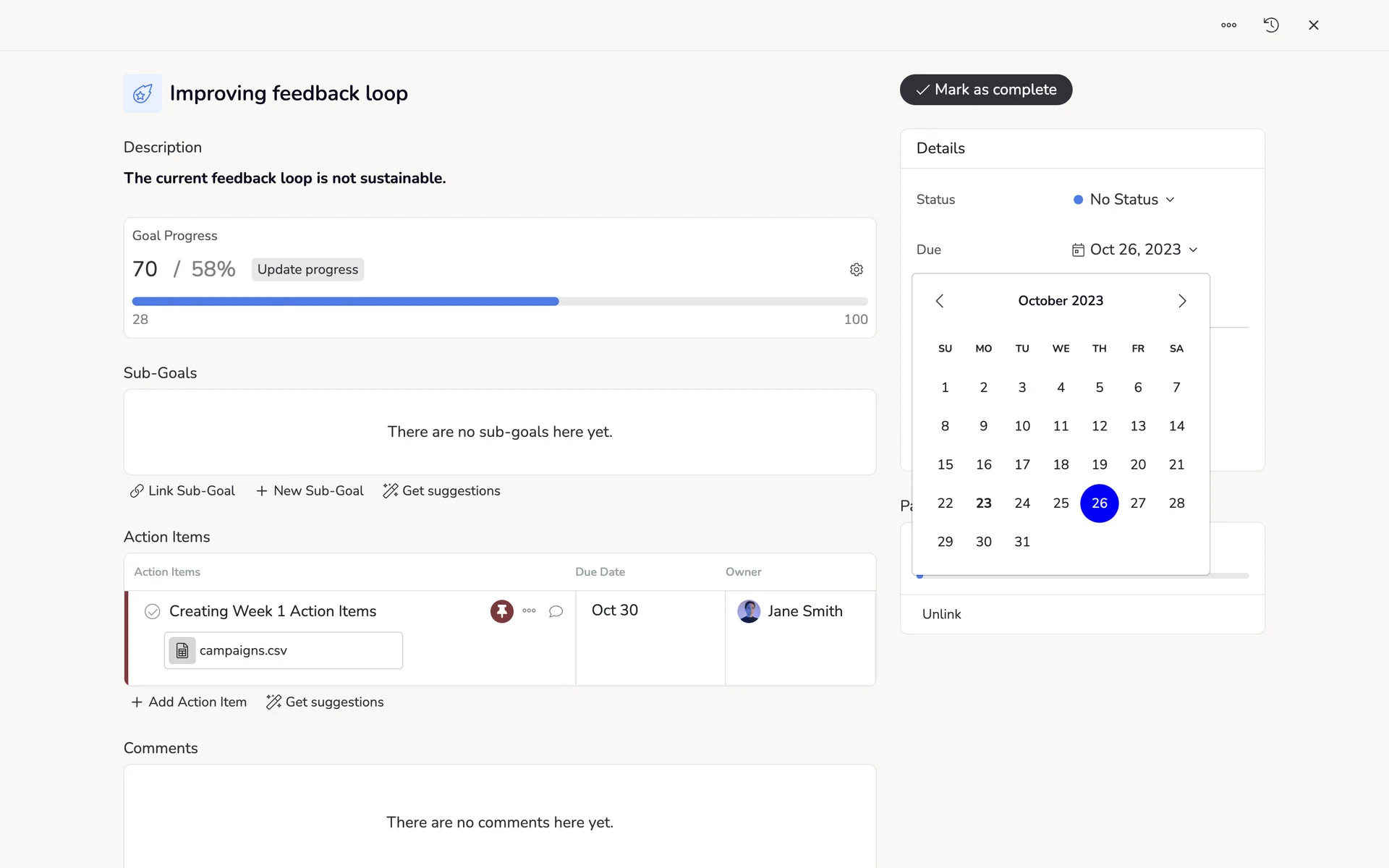Click Jane Smith's avatar

click(749, 611)
